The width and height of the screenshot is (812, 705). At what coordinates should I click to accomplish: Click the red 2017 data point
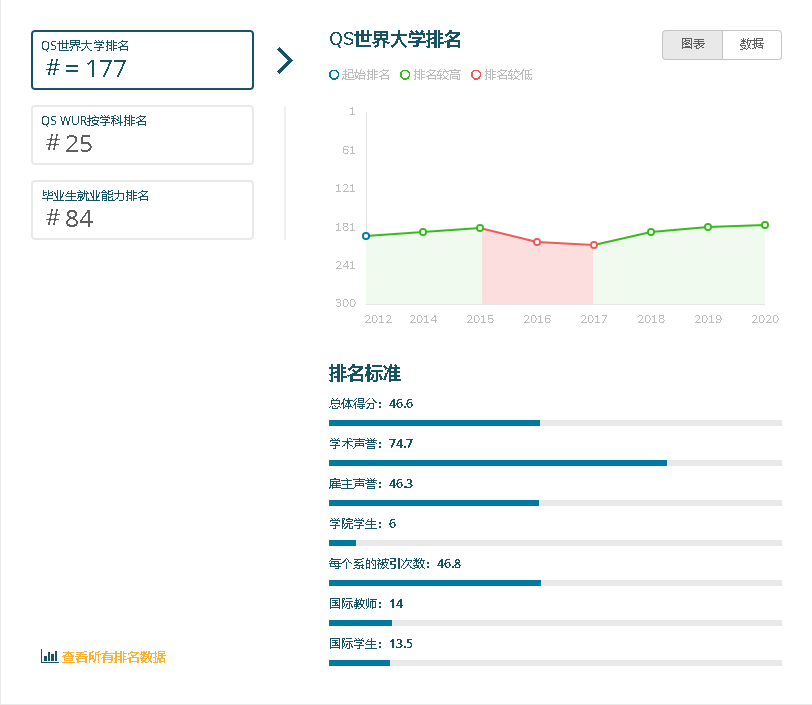click(x=594, y=244)
